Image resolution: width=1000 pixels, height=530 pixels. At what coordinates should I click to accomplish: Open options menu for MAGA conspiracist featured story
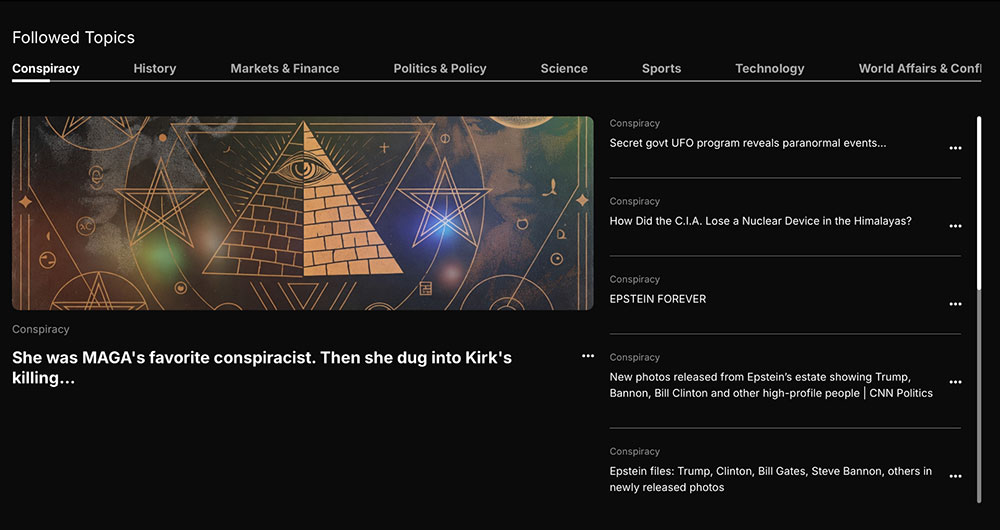pyautogui.click(x=588, y=356)
